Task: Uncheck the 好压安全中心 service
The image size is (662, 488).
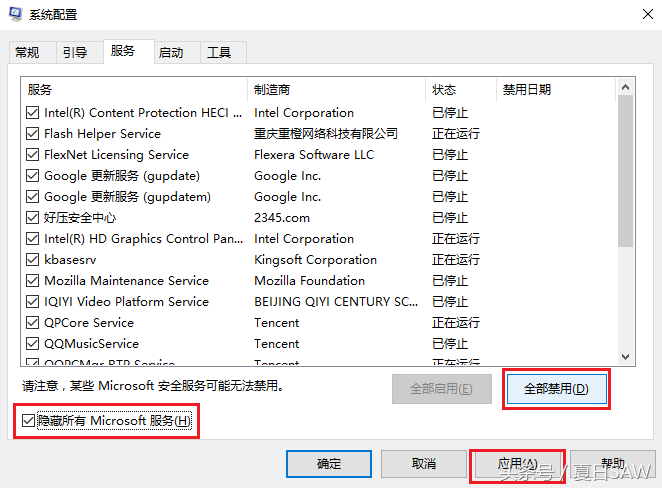Action: 33,218
